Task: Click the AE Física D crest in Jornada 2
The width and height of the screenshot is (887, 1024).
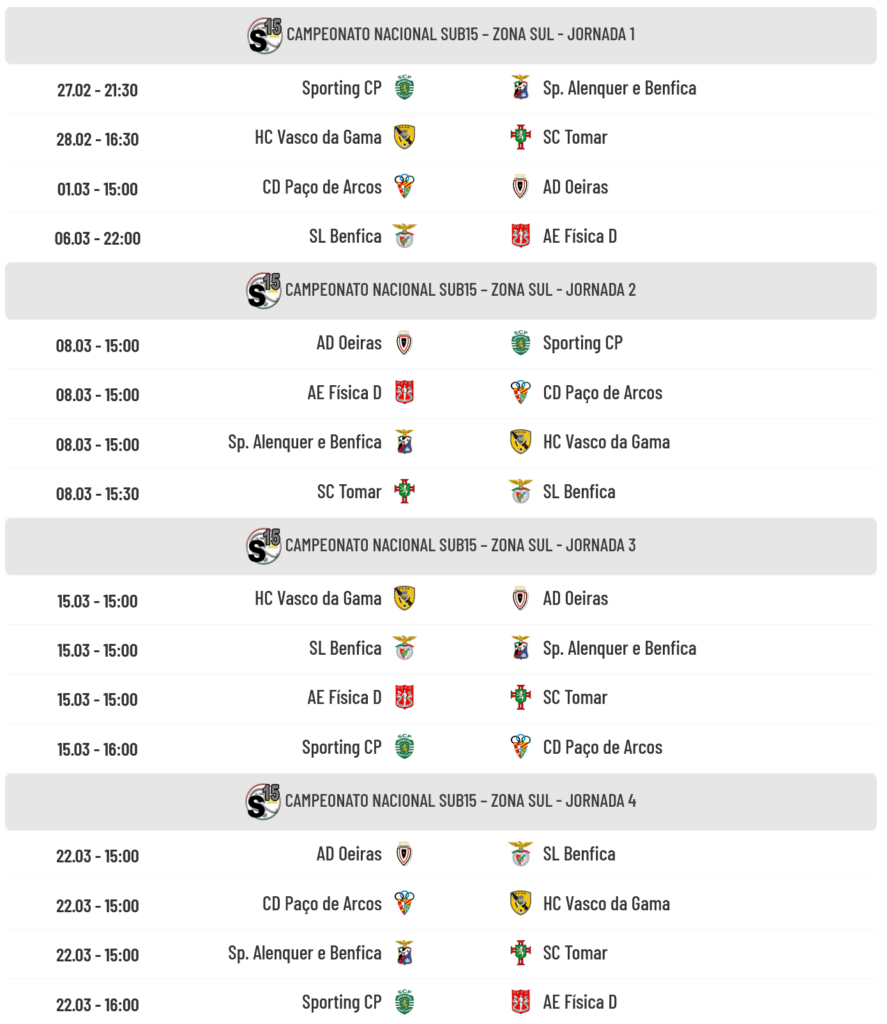Action: [x=404, y=392]
